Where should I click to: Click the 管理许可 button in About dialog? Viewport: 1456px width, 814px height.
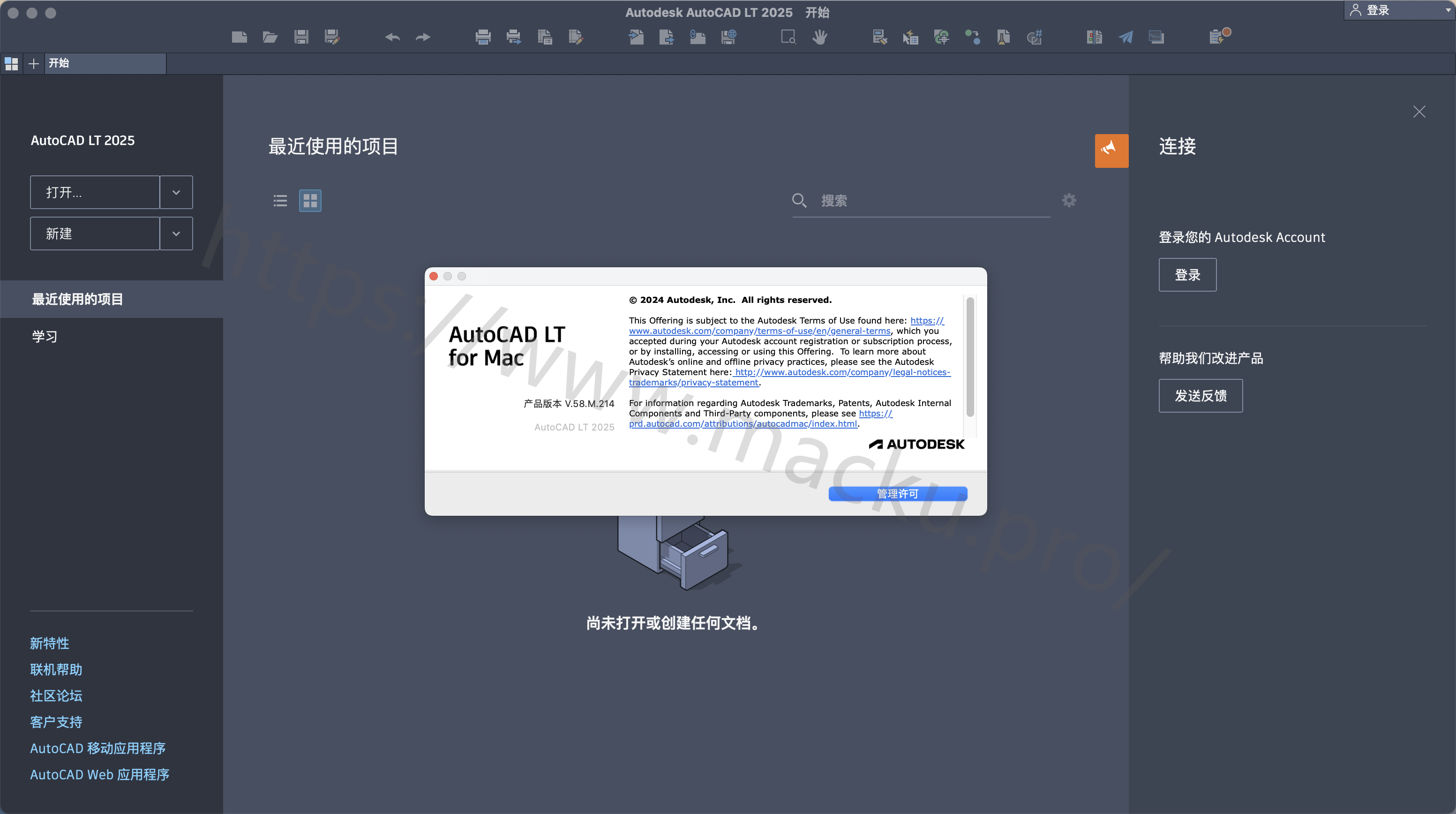tap(898, 493)
